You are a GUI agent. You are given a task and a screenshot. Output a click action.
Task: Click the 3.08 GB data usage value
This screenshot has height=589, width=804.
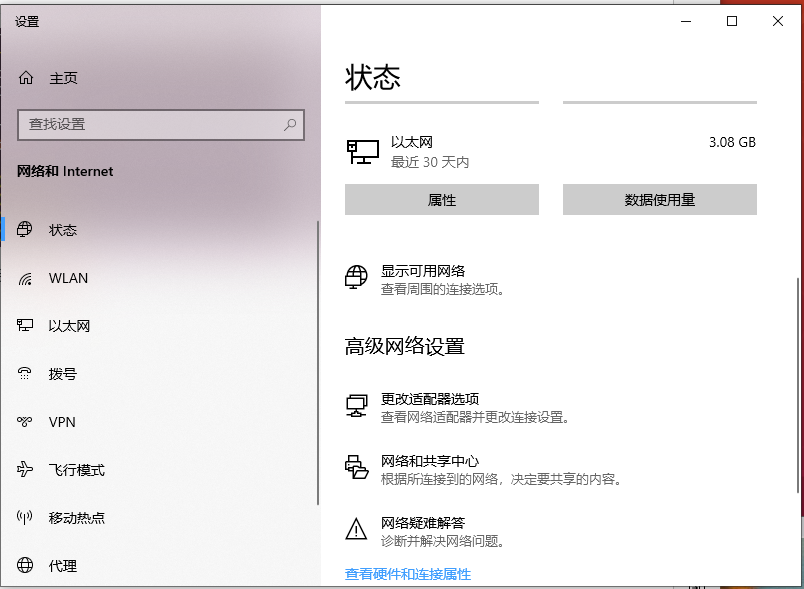732,142
